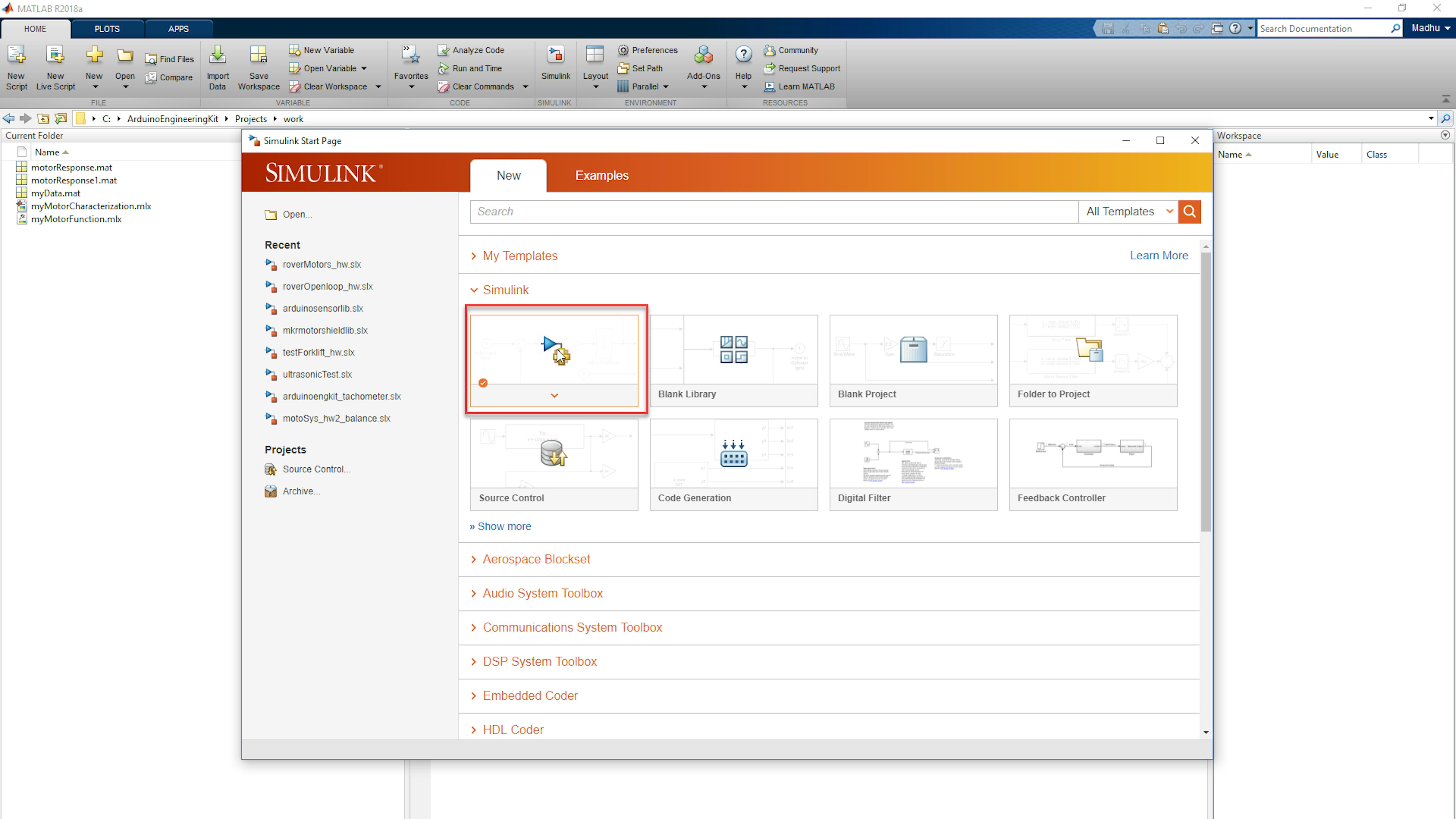Click the Import Data icon
The width and height of the screenshot is (1456, 819).
218,55
